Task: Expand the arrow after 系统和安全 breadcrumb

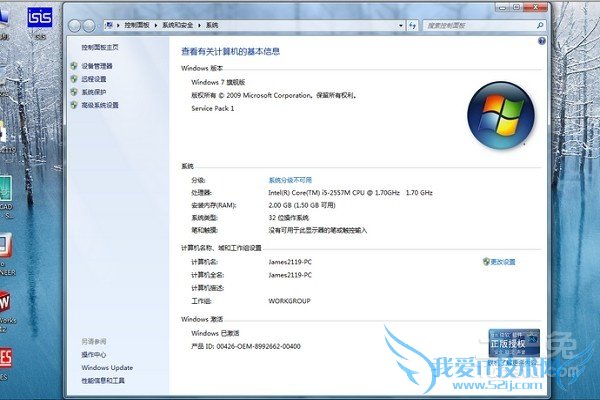Action: coord(199,25)
